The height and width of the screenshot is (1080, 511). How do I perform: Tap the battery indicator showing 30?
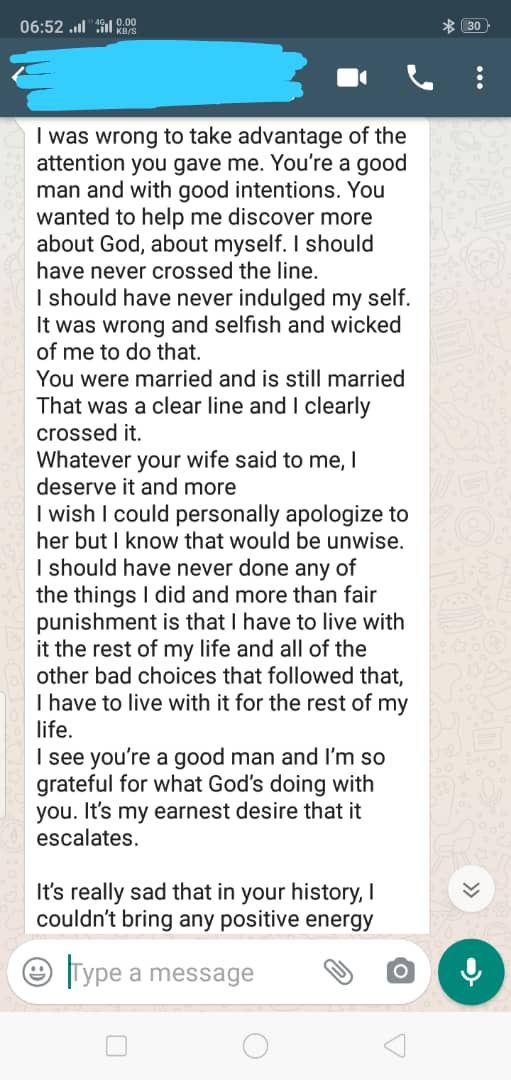tap(475, 26)
